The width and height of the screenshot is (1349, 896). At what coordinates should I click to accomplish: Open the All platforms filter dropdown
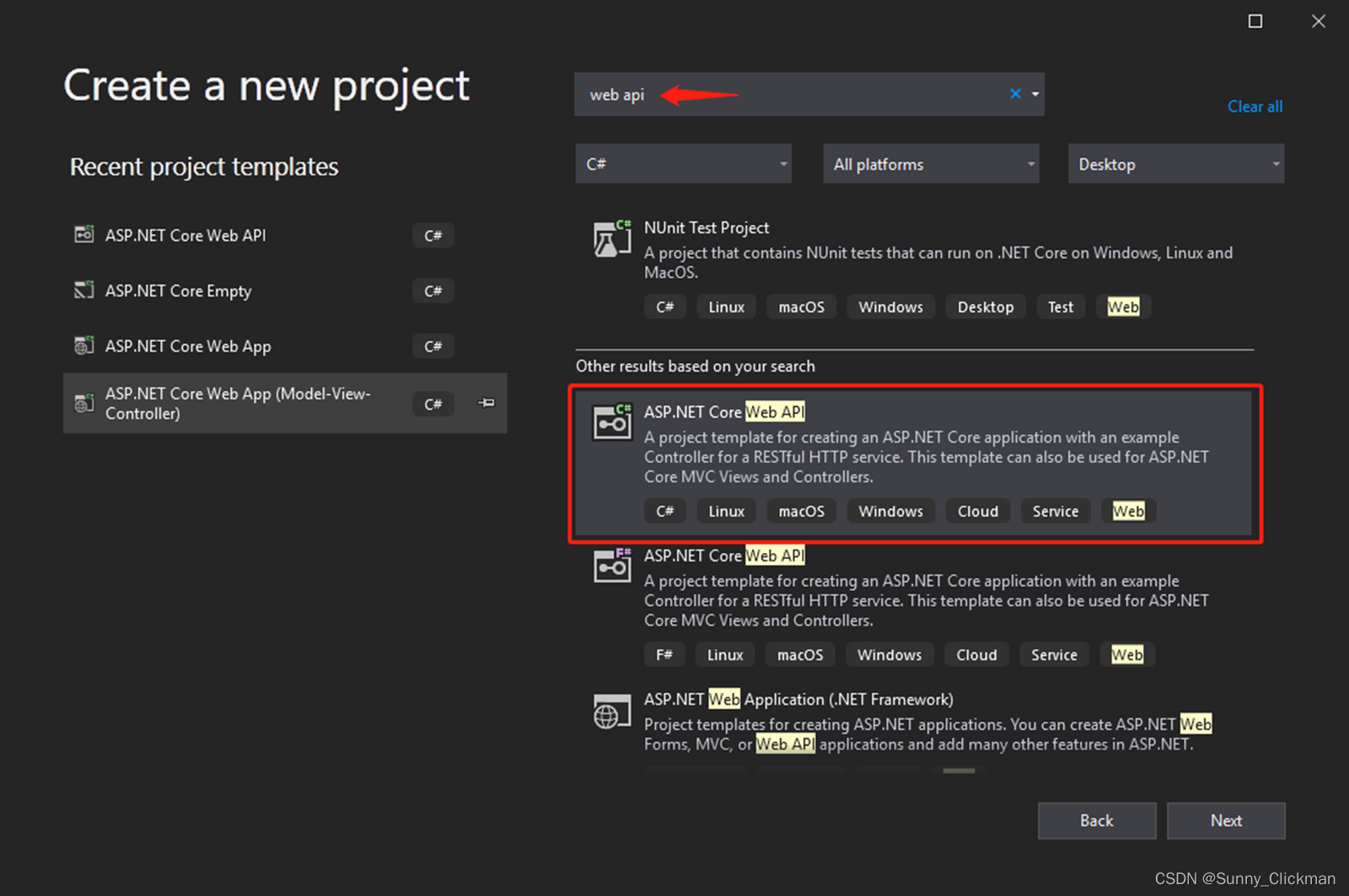point(931,164)
